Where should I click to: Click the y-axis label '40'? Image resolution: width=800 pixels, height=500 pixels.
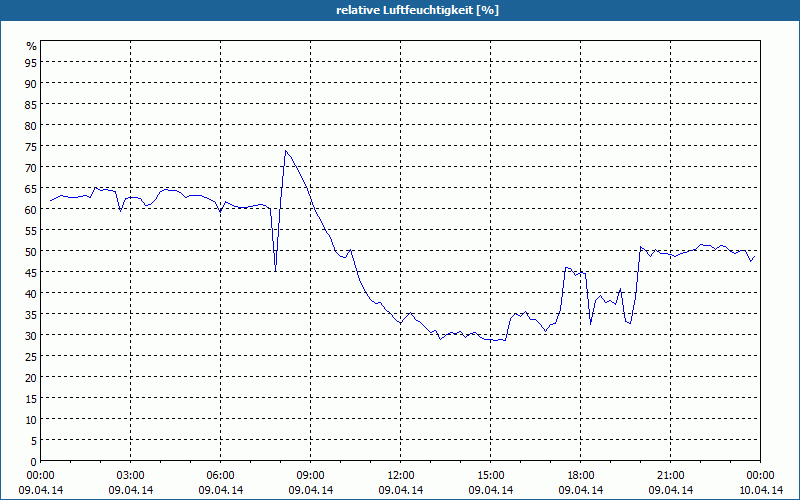[31, 293]
